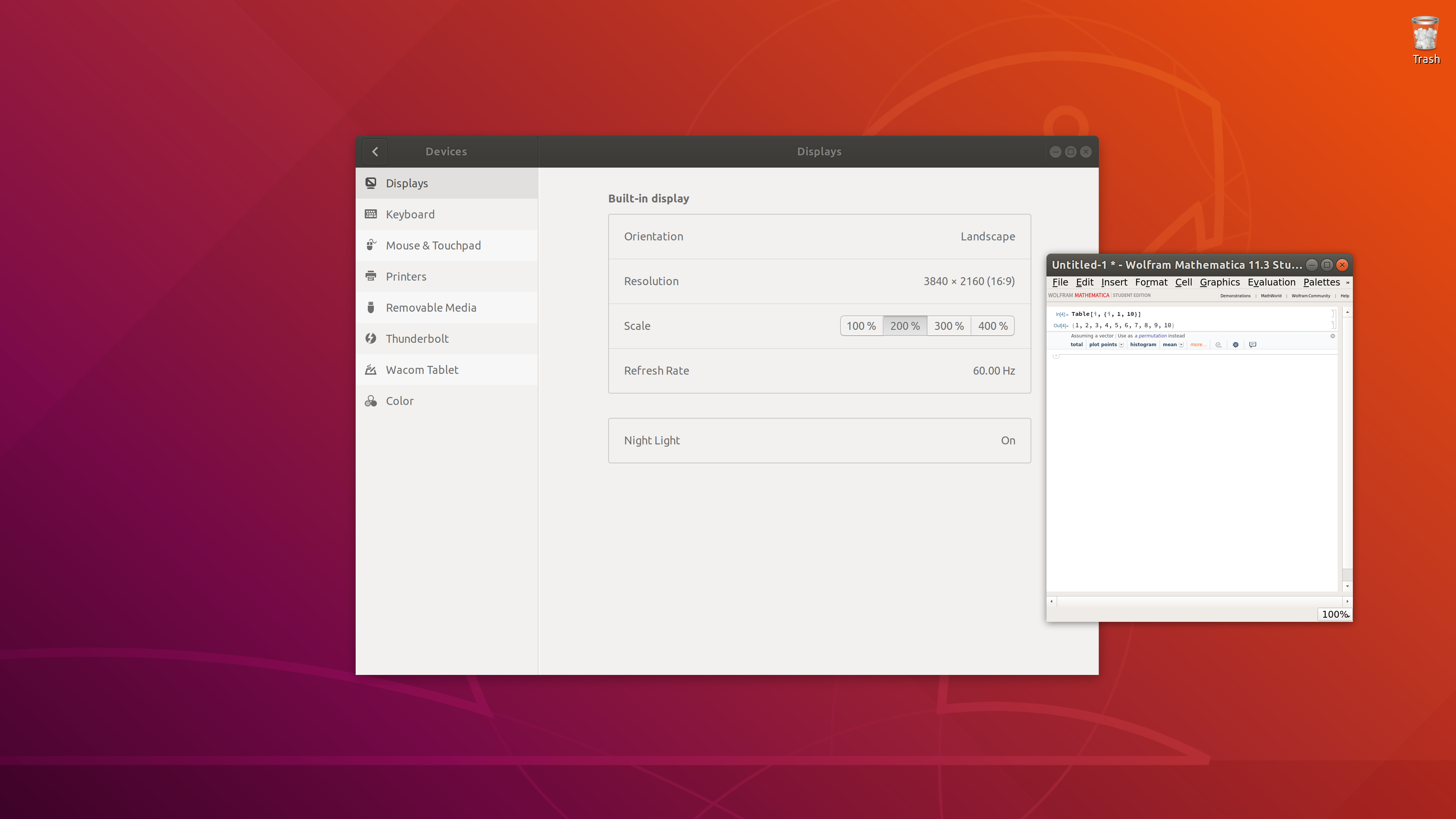Click the Removable Media icon in sidebar
This screenshot has height=819, width=1456.
point(371,307)
